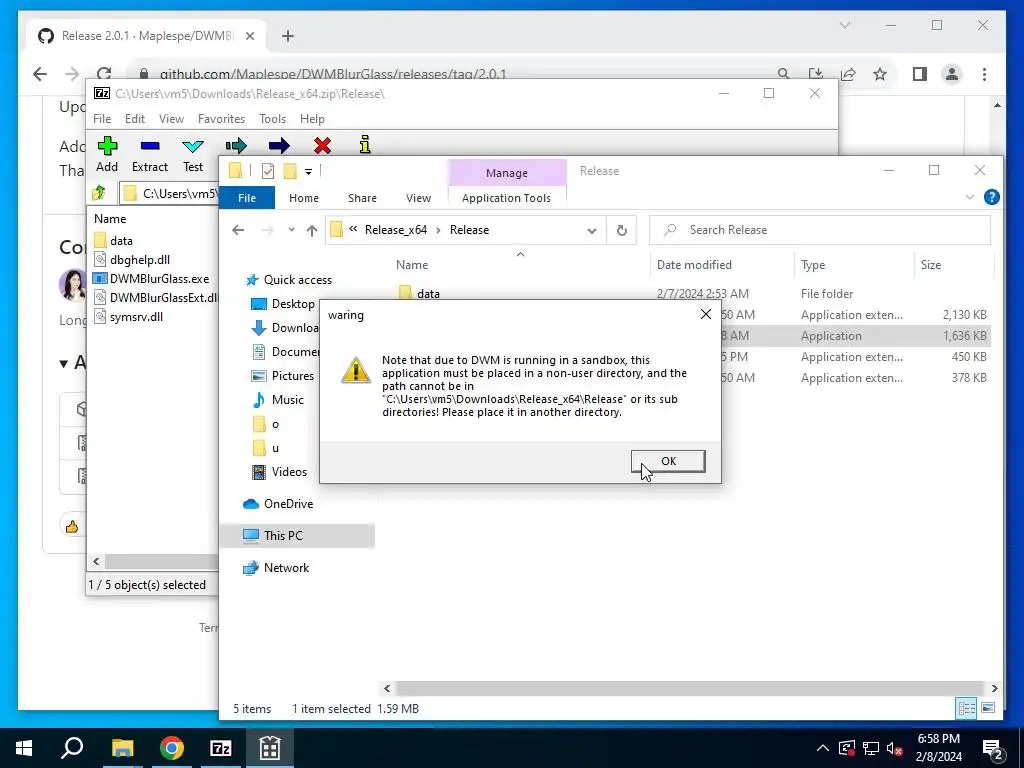
Task: Open Explorer recent locations dropdown
Action: coord(291,230)
